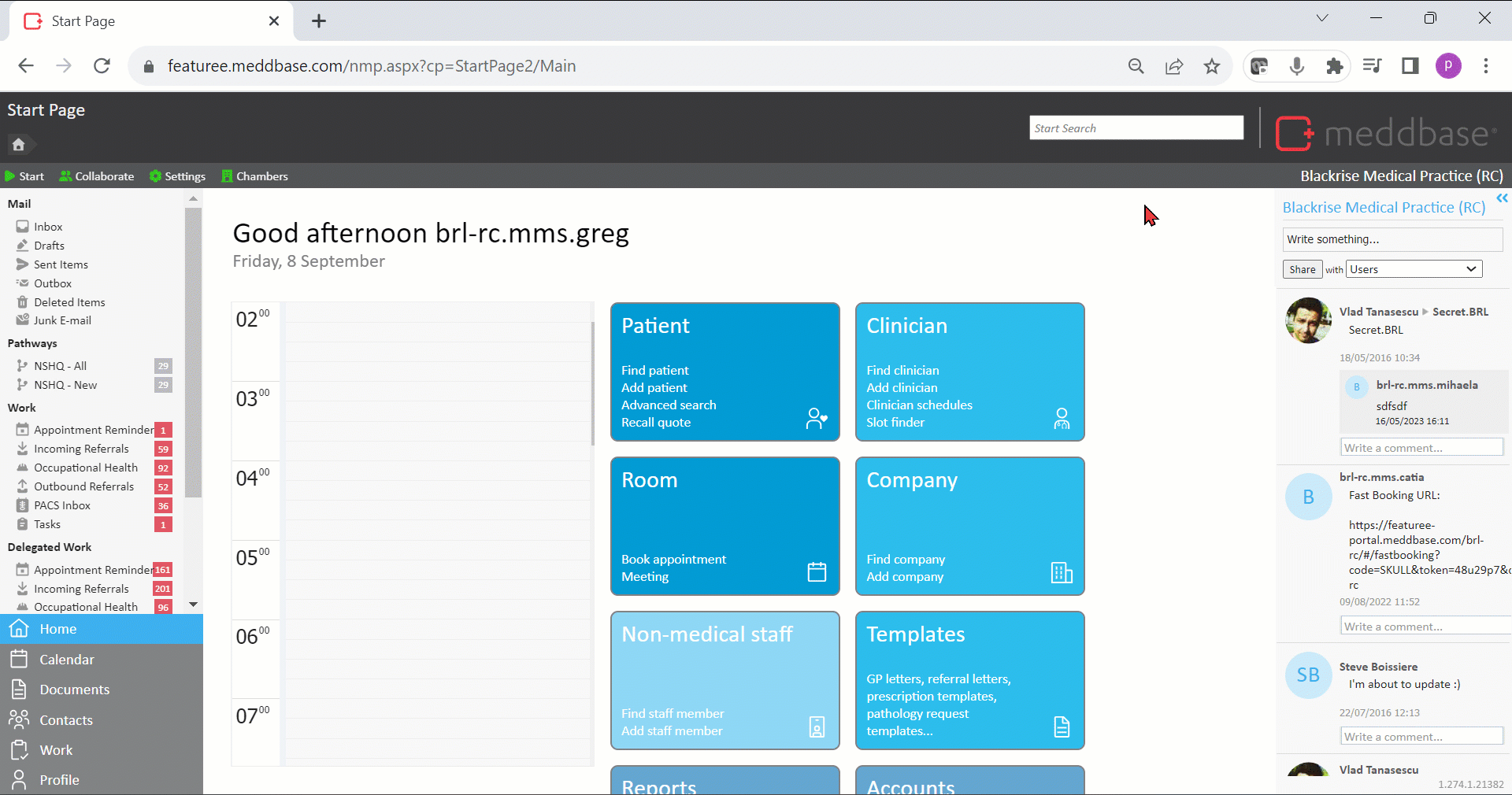Click the Company tile building icon
Viewport: 1512px width, 795px height.
pyautogui.click(x=1062, y=572)
